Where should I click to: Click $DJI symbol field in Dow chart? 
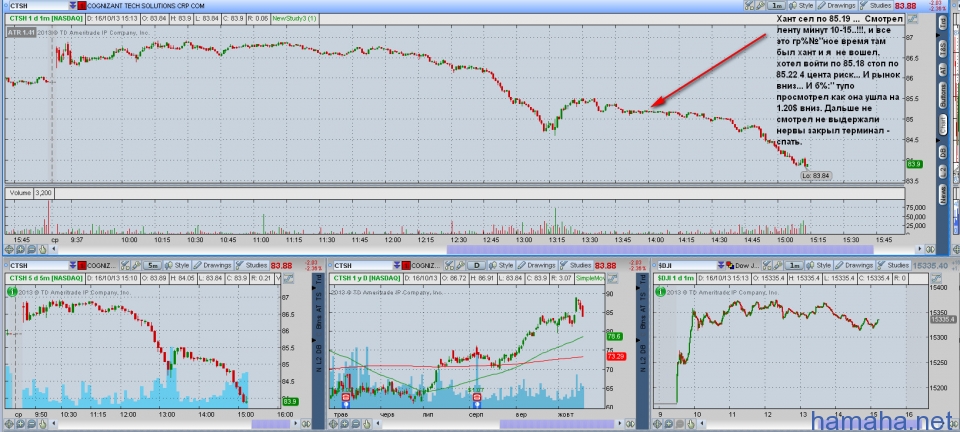(x=688, y=266)
